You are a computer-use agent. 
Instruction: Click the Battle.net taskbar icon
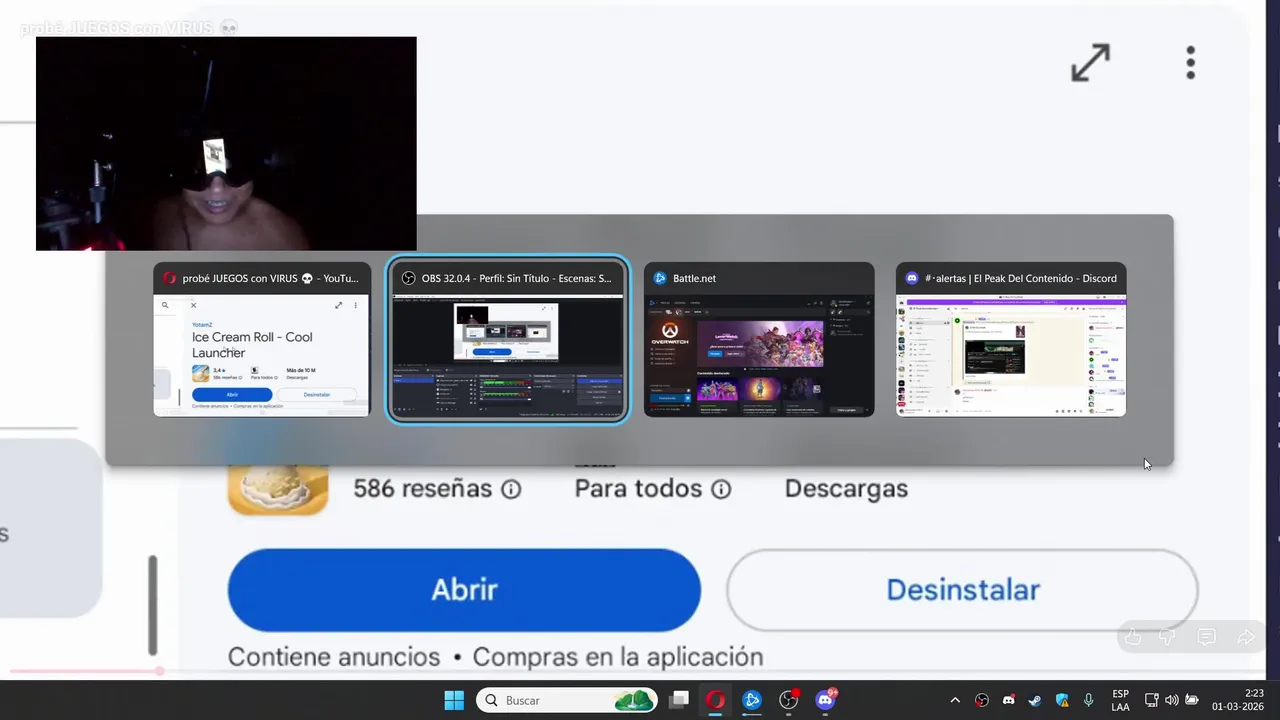click(752, 700)
